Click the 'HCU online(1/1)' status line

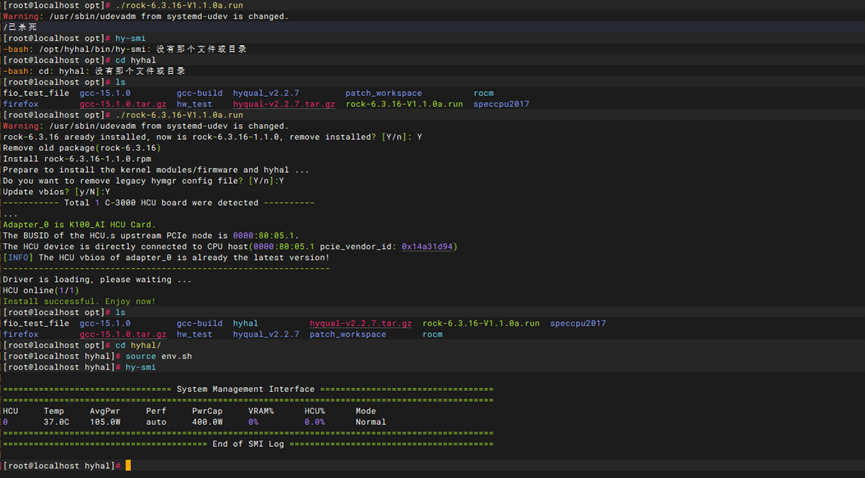pyautogui.click(x=41, y=290)
